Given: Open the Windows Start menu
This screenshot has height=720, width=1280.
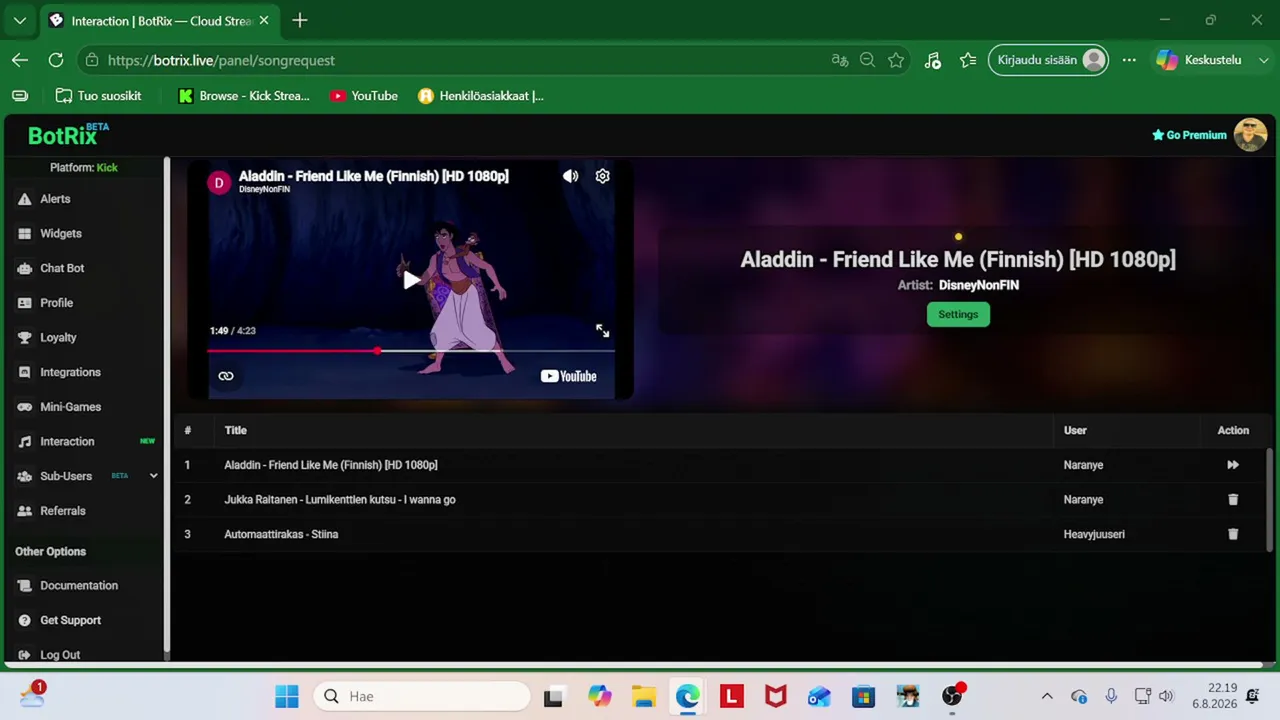Looking at the screenshot, I should coord(287,696).
